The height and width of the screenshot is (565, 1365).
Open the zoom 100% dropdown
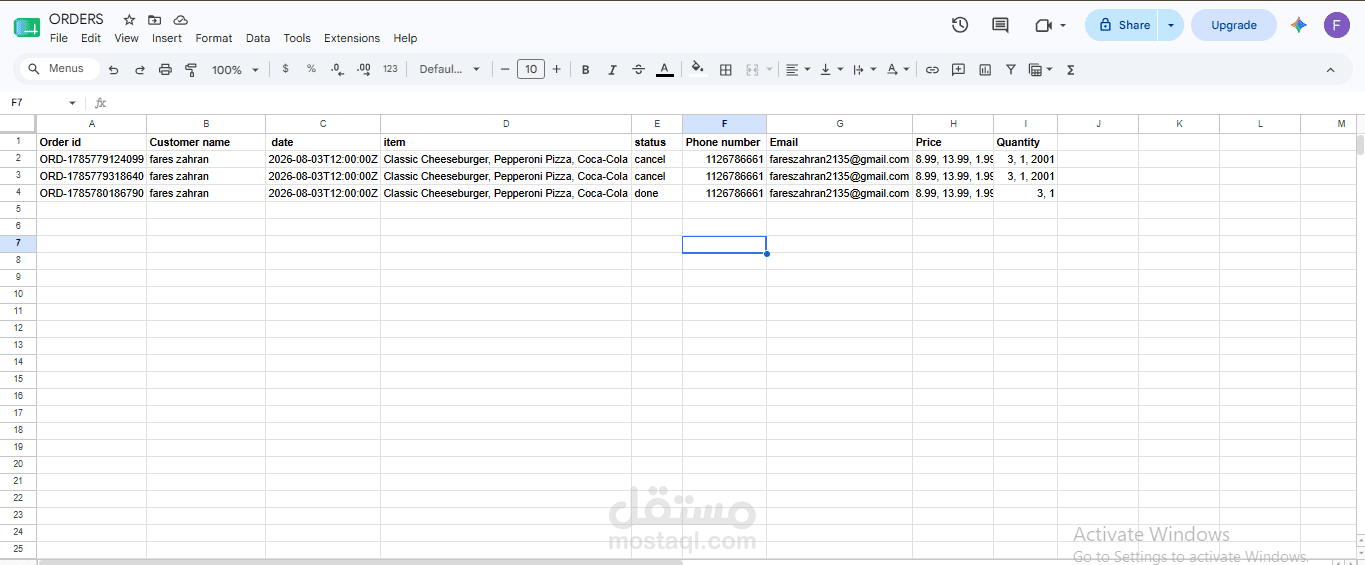pyautogui.click(x=235, y=70)
